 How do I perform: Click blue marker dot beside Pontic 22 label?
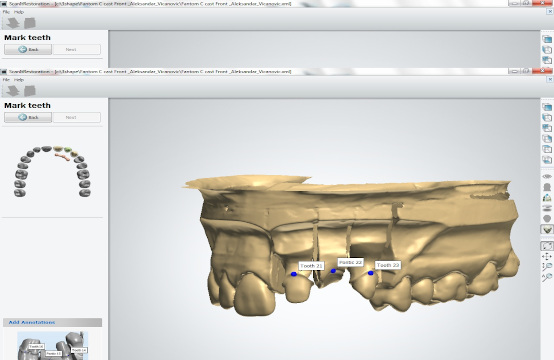click(x=333, y=271)
